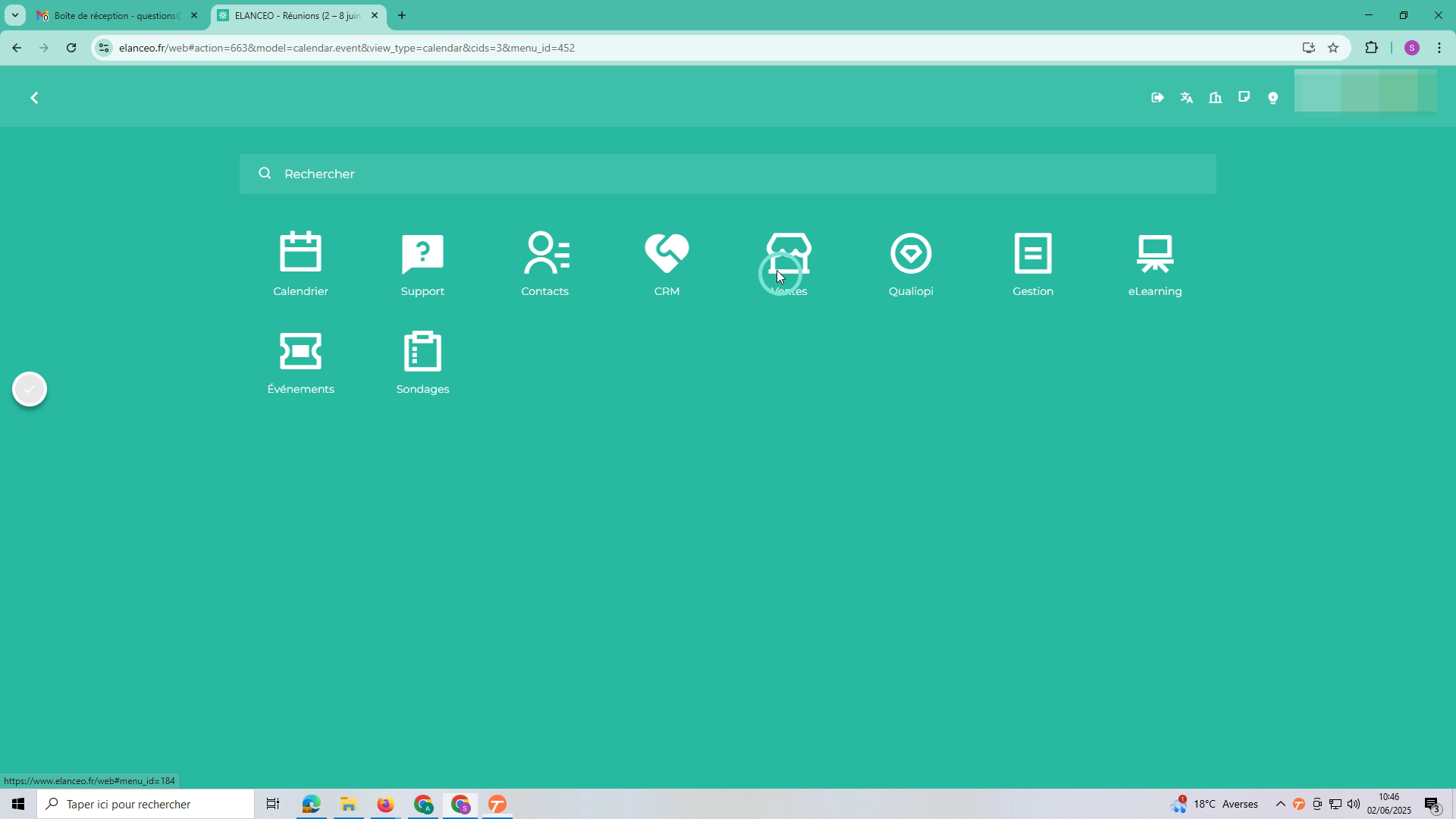The height and width of the screenshot is (819, 1456).
Task: Open the Sondages app
Action: click(x=422, y=362)
